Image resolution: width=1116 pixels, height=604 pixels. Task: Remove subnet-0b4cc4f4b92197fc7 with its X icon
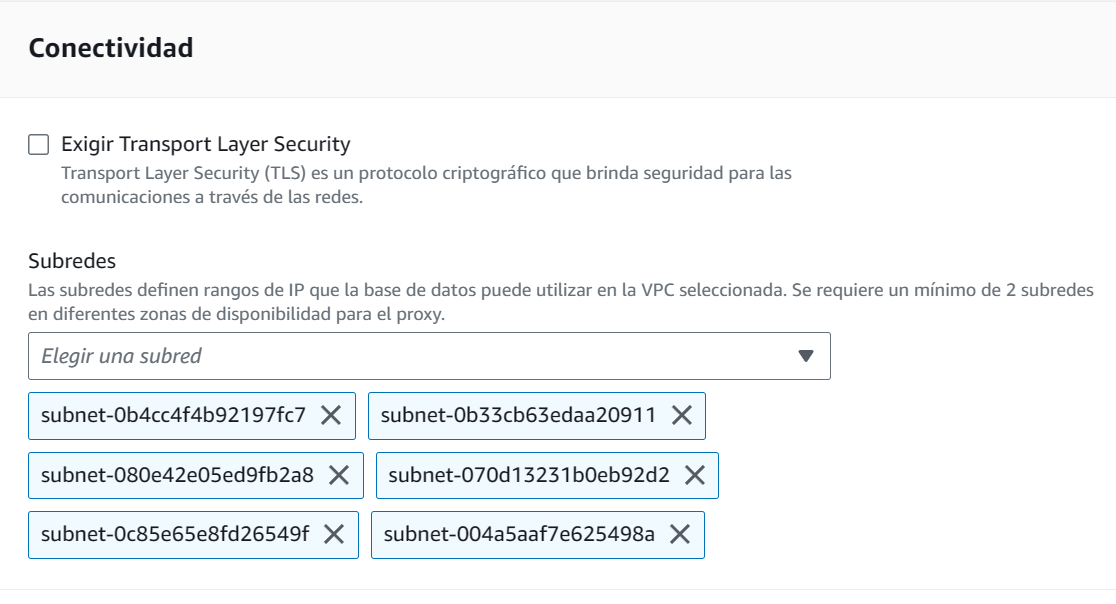point(331,415)
